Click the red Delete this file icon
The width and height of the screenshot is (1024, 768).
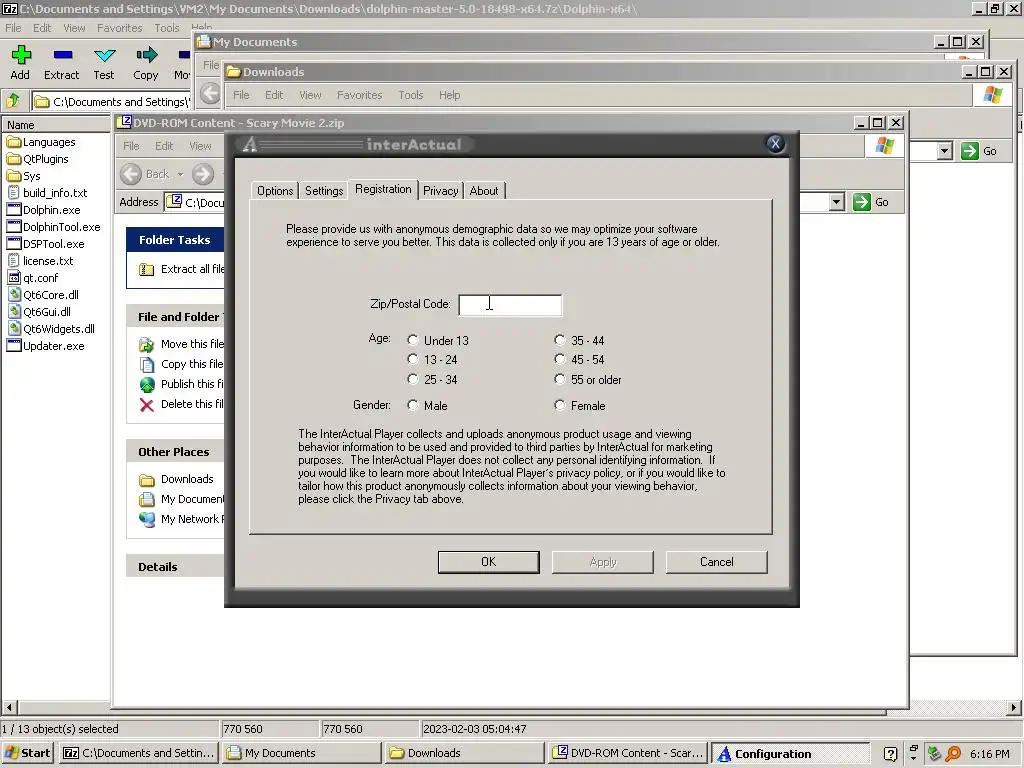(x=147, y=405)
